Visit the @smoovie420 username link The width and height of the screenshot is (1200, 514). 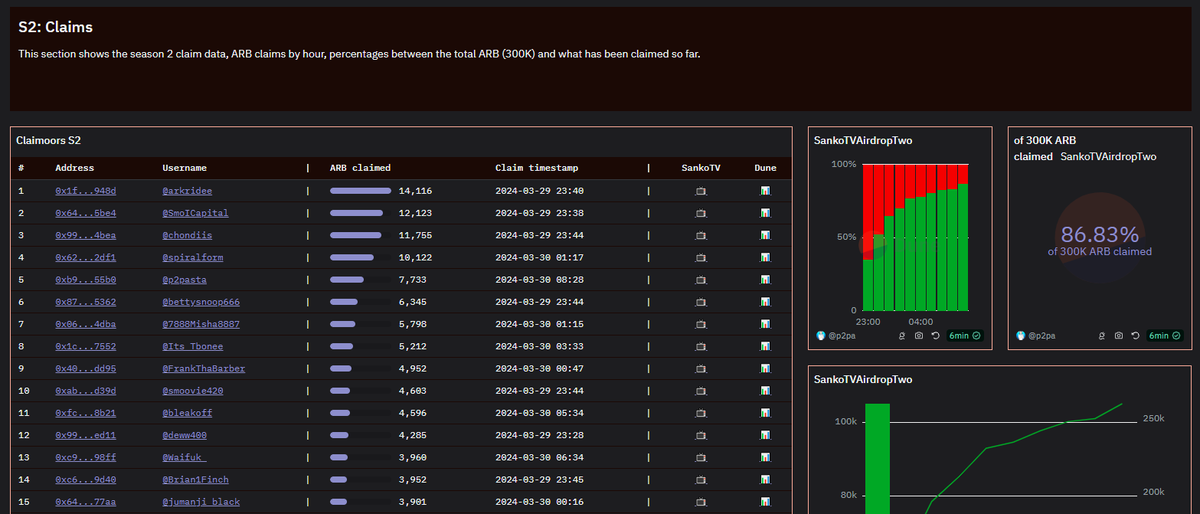point(193,390)
